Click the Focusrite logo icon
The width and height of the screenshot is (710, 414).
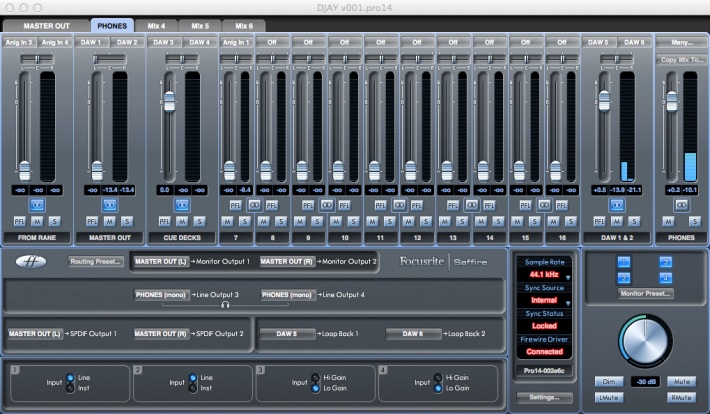click(33, 261)
